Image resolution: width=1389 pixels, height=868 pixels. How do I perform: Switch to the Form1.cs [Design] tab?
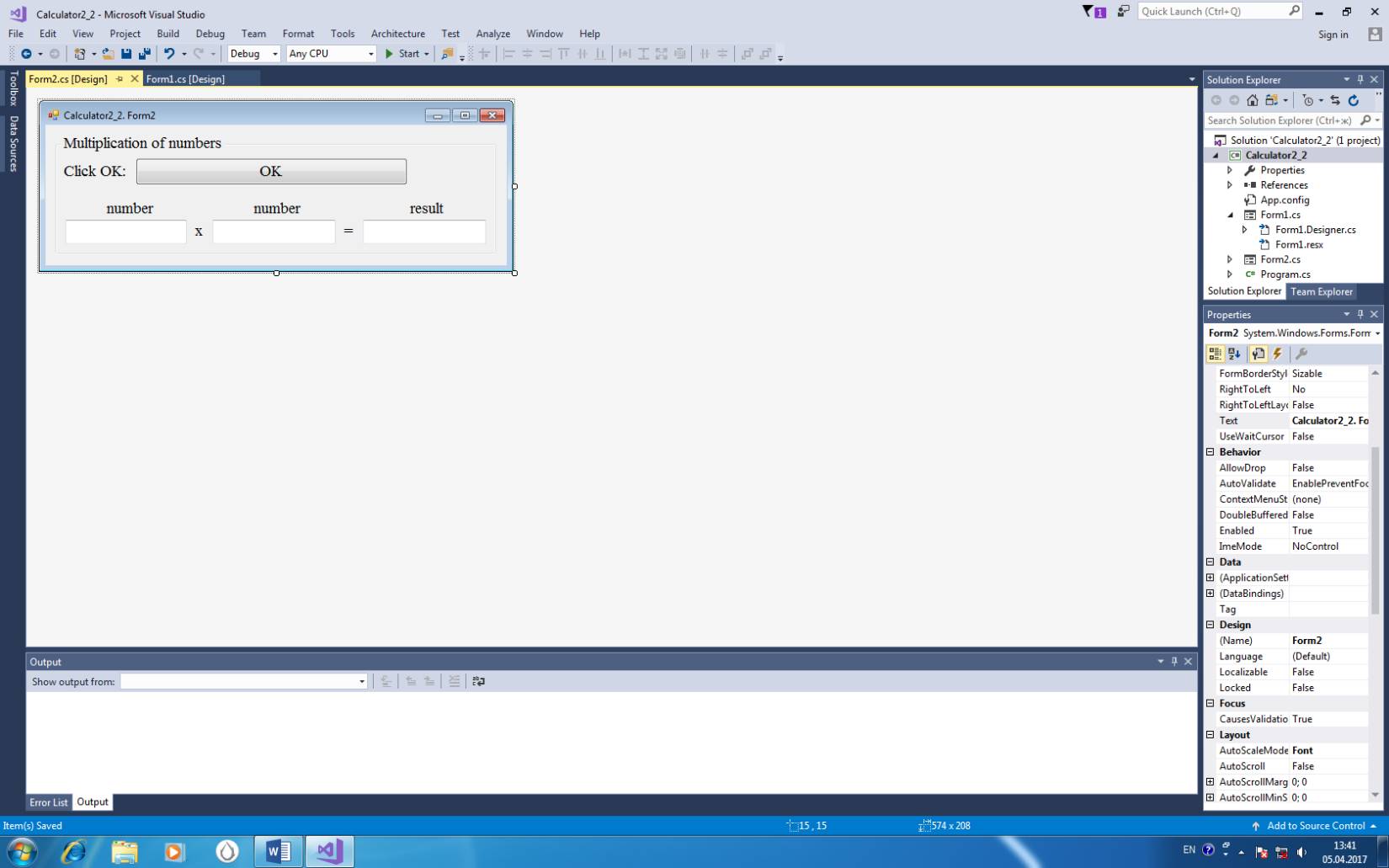(x=185, y=79)
